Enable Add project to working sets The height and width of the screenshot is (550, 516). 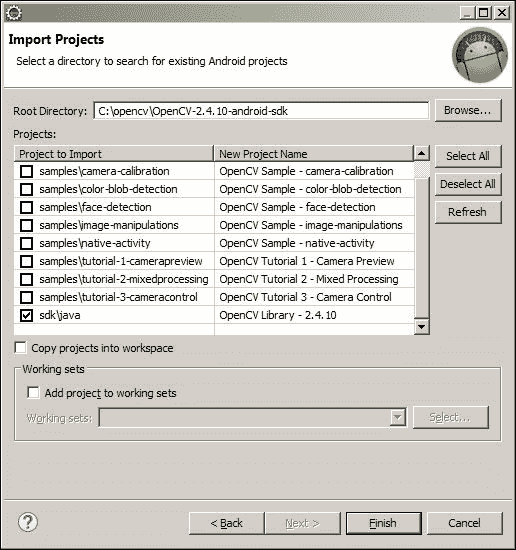(33, 393)
